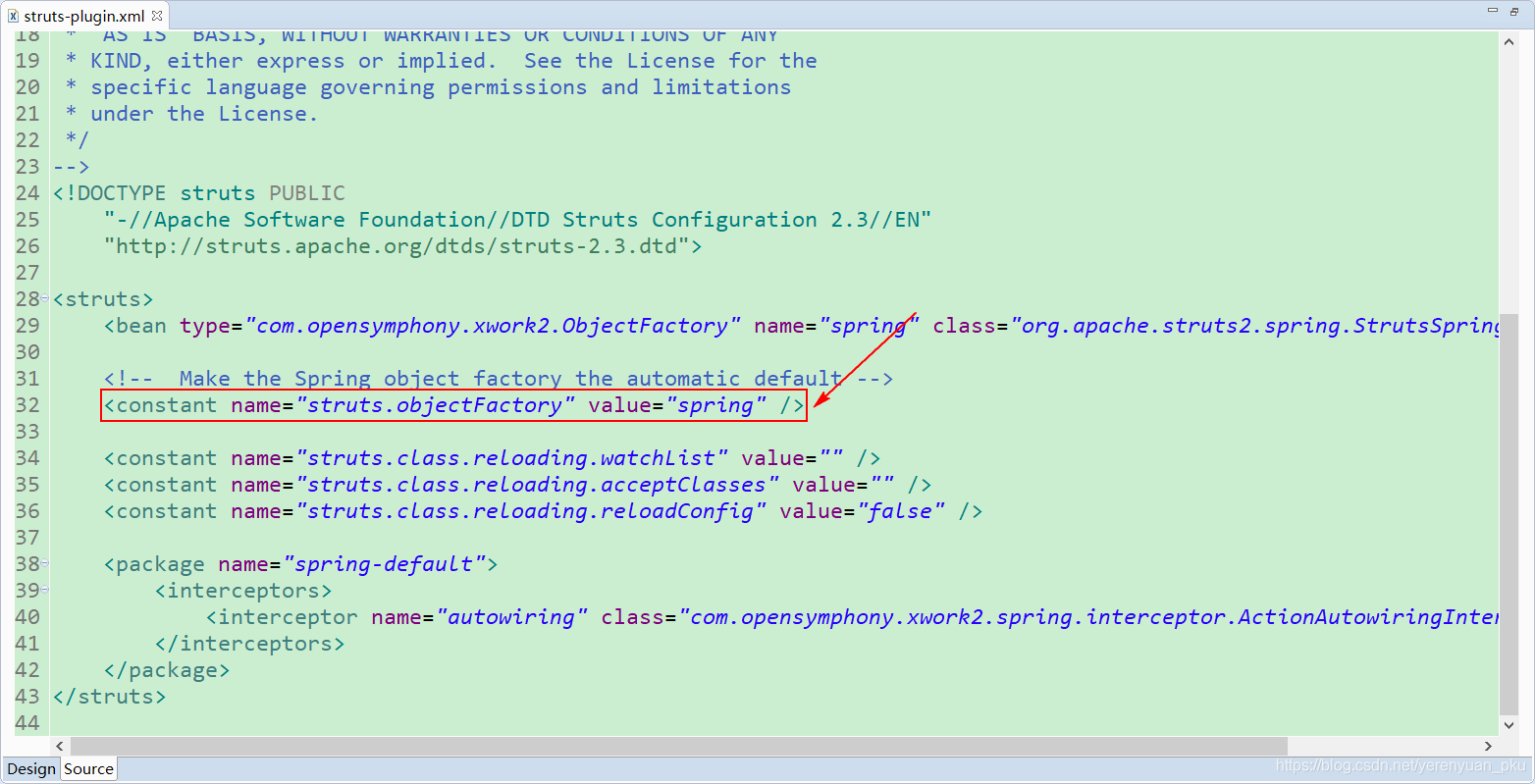Click "struts.class.reloading.acceptClasses" on line 35
The image size is (1535, 784).
tap(537, 485)
